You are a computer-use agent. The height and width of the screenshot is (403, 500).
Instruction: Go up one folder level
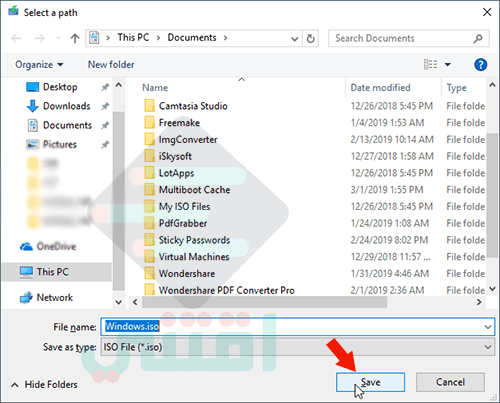coord(75,38)
